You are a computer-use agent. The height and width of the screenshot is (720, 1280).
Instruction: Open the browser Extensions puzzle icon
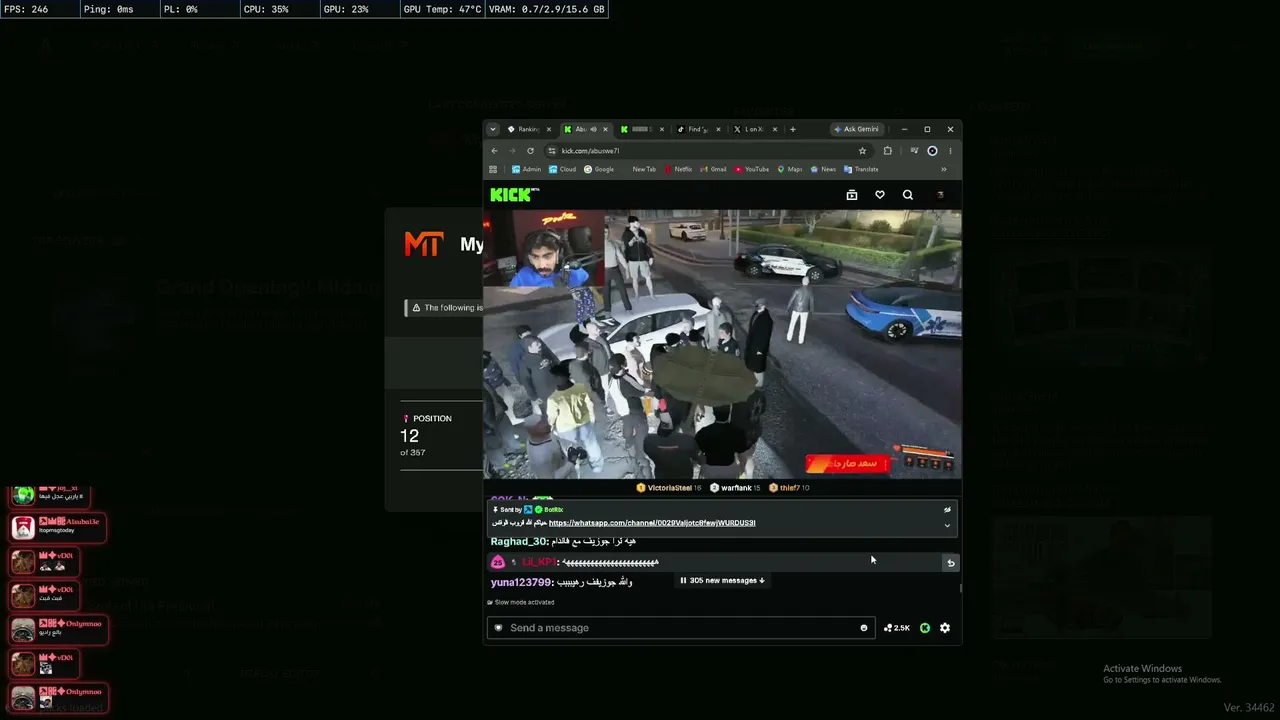coord(888,151)
